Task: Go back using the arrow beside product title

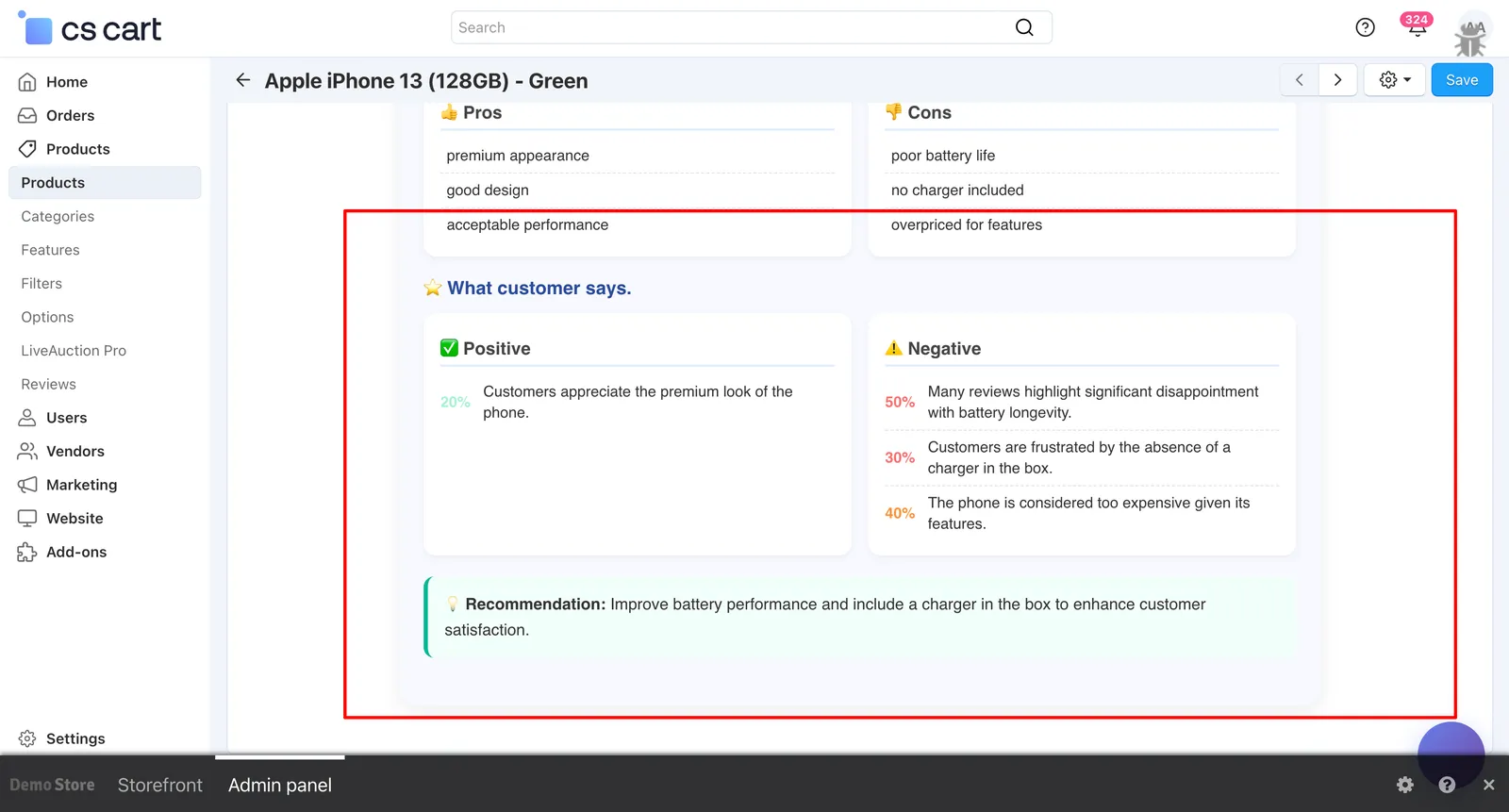Action: (x=243, y=80)
